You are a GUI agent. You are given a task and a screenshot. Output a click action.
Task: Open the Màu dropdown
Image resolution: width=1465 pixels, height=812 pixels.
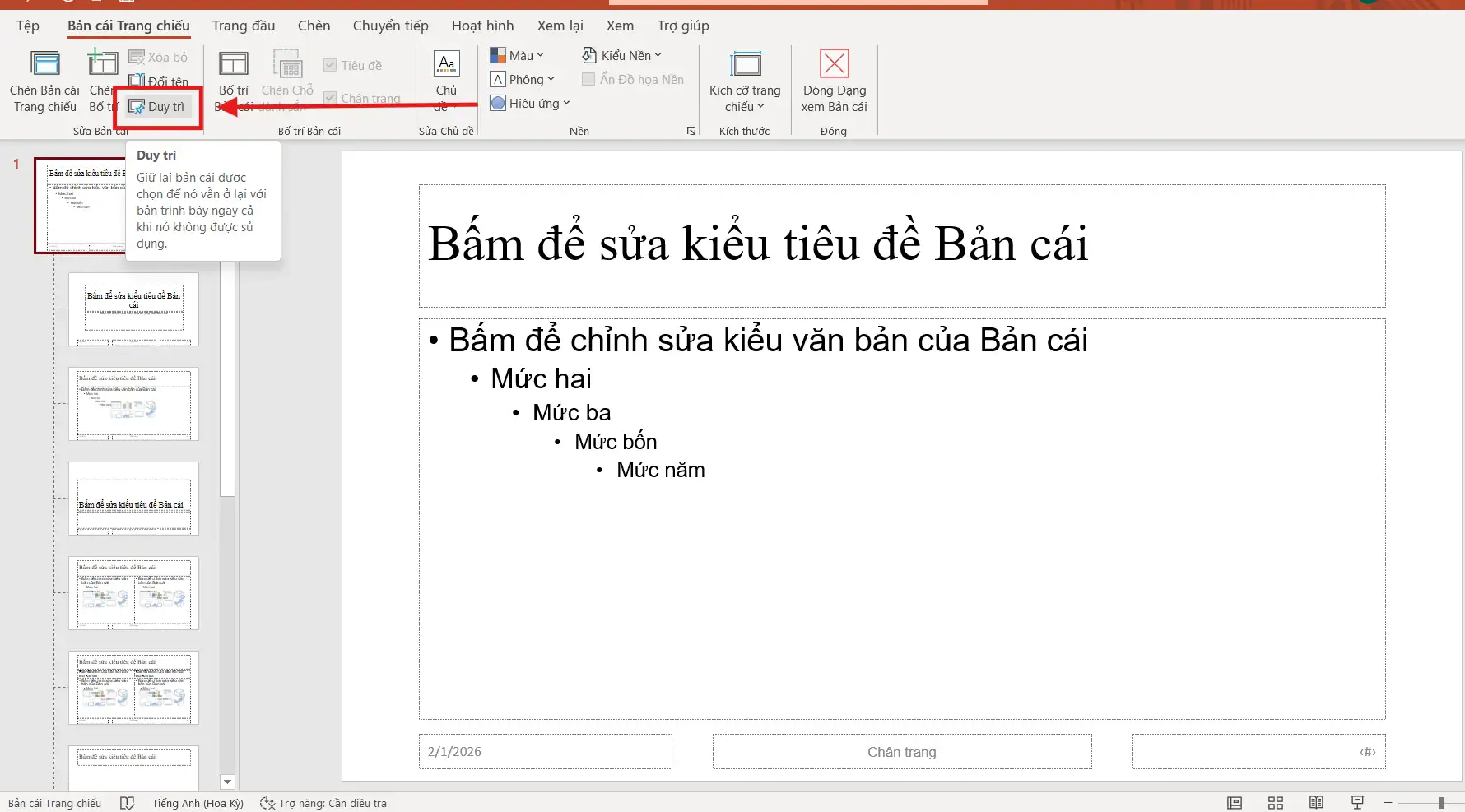tap(519, 54)
